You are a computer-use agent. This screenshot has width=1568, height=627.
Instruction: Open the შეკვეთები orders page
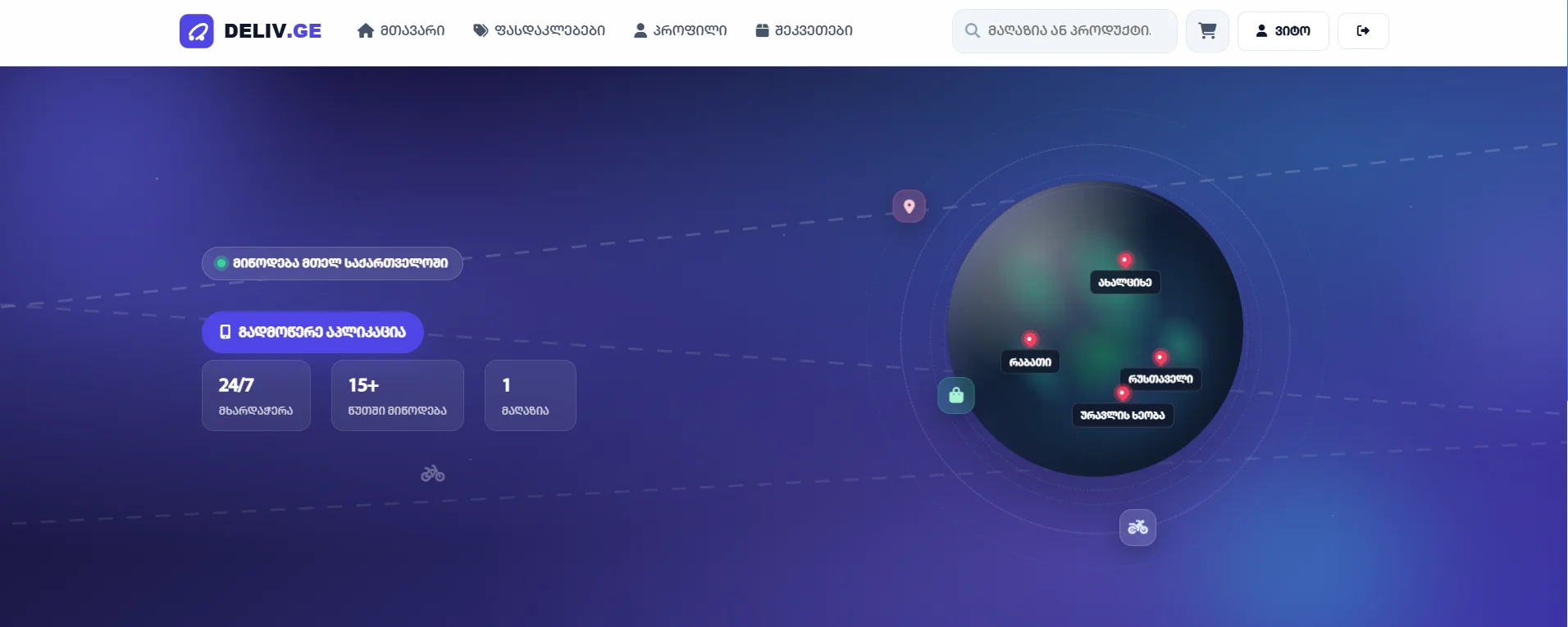tap(804, 31)
